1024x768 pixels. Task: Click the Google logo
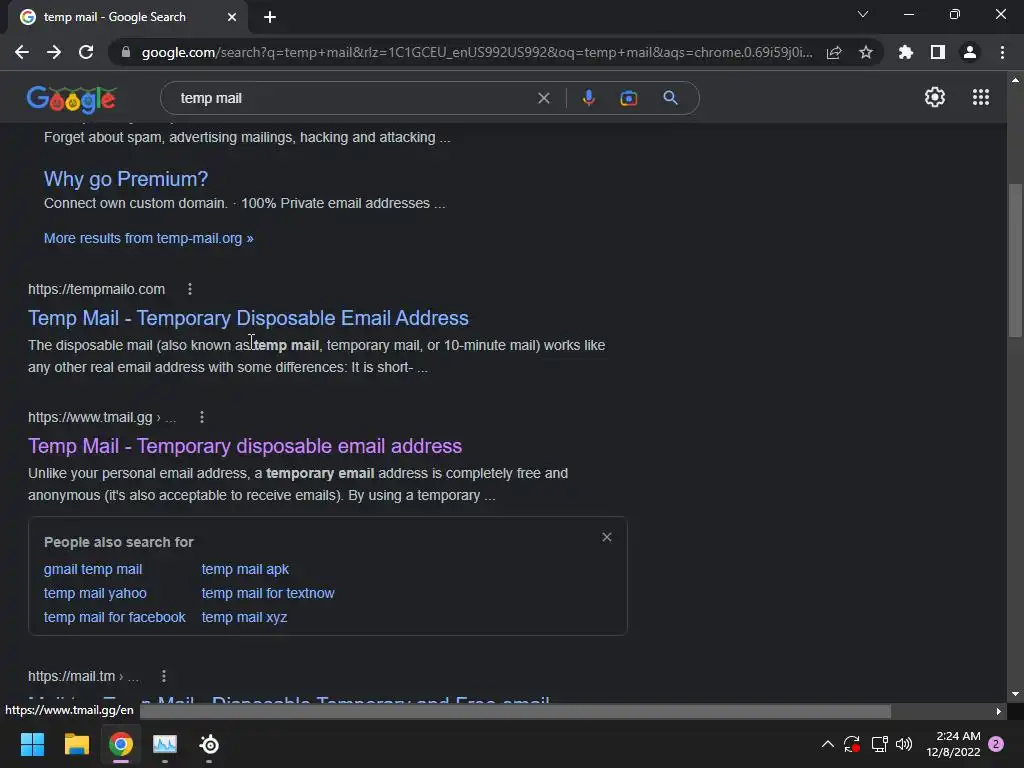tap(72, 98)
